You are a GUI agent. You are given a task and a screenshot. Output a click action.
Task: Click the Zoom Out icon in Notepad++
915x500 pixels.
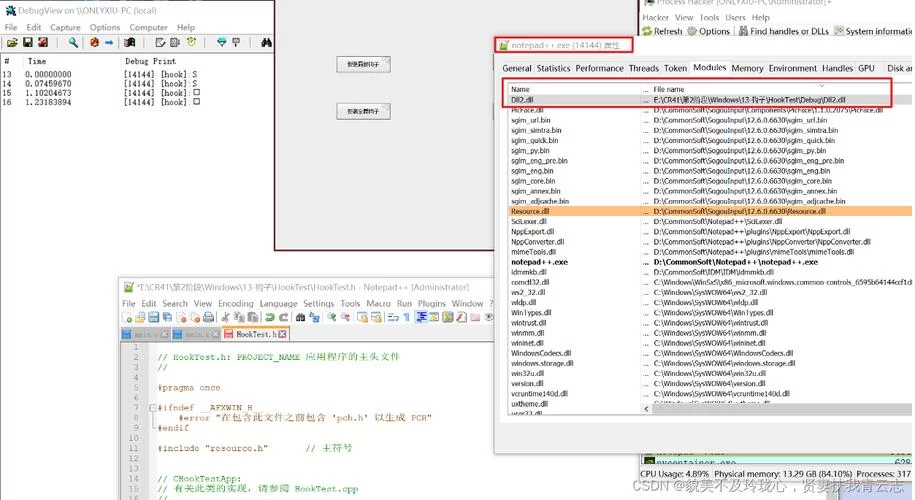tap(345, 317)
